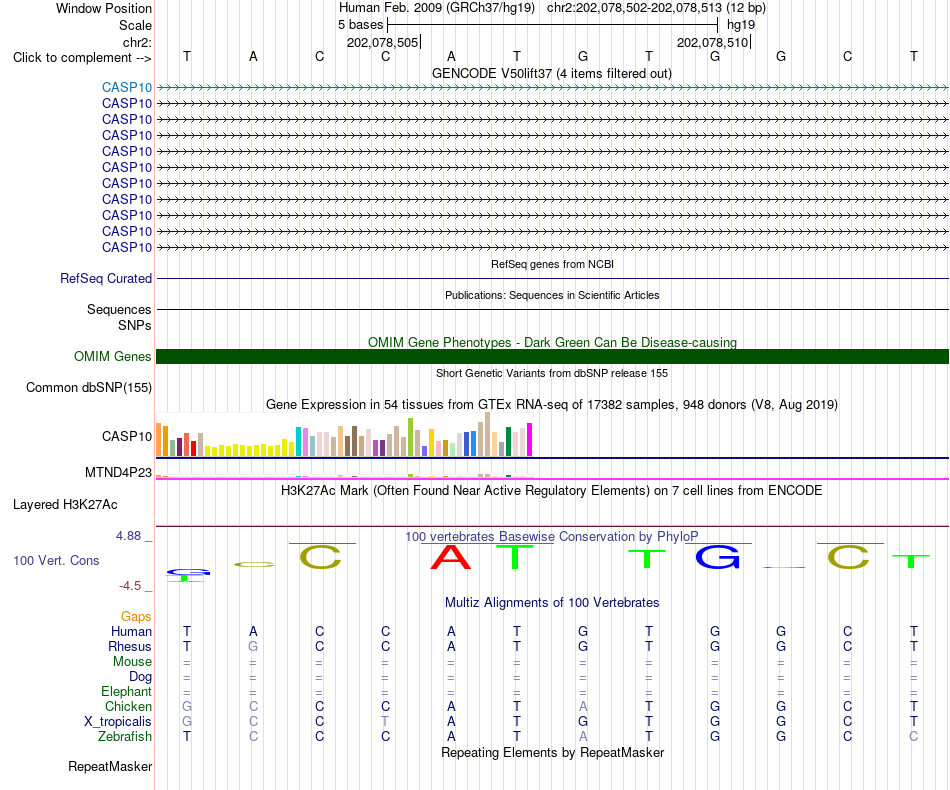950x790 pixels.
Task: Click the RefSeq Curated track label
Action: tap(105, 279)
